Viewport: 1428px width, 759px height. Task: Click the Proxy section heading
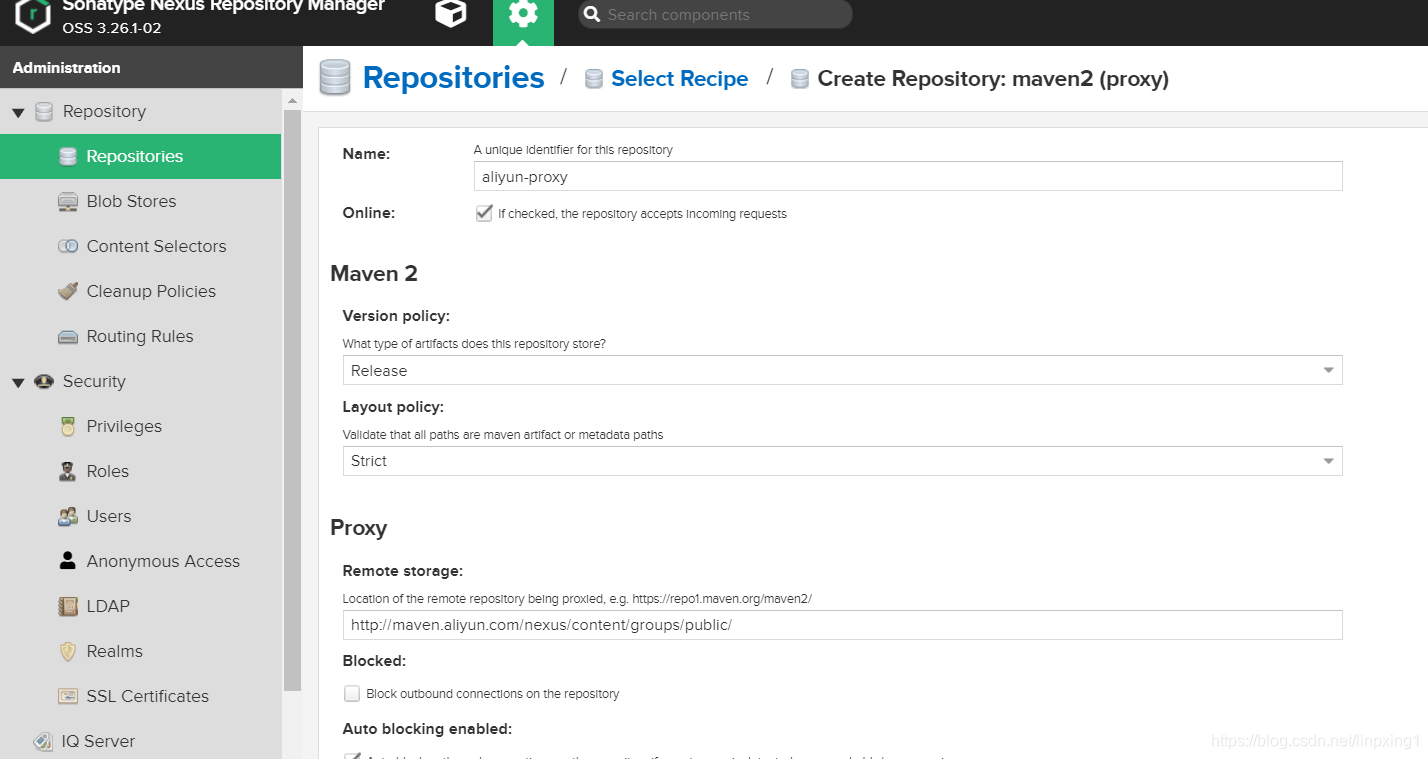(358, 528)
